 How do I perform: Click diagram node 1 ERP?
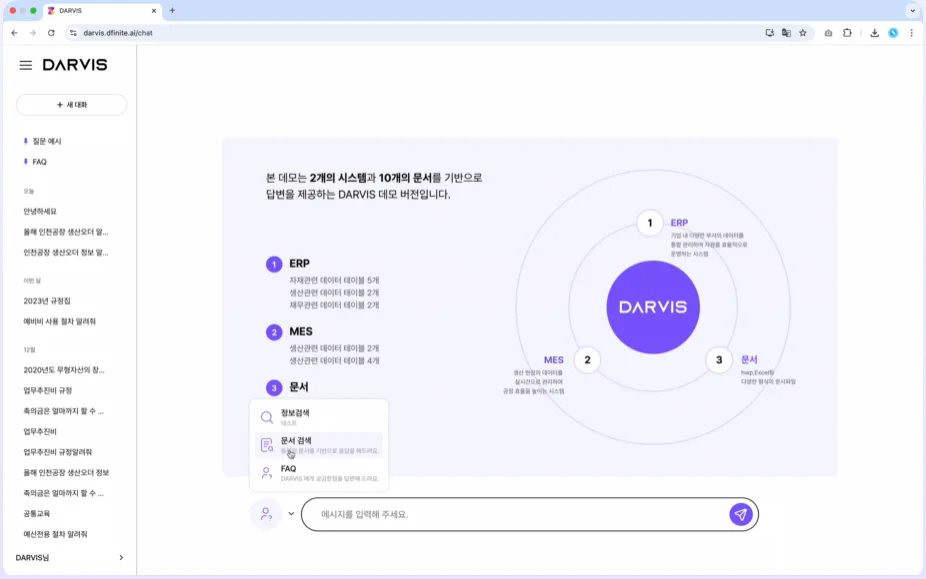pos(650,223)
